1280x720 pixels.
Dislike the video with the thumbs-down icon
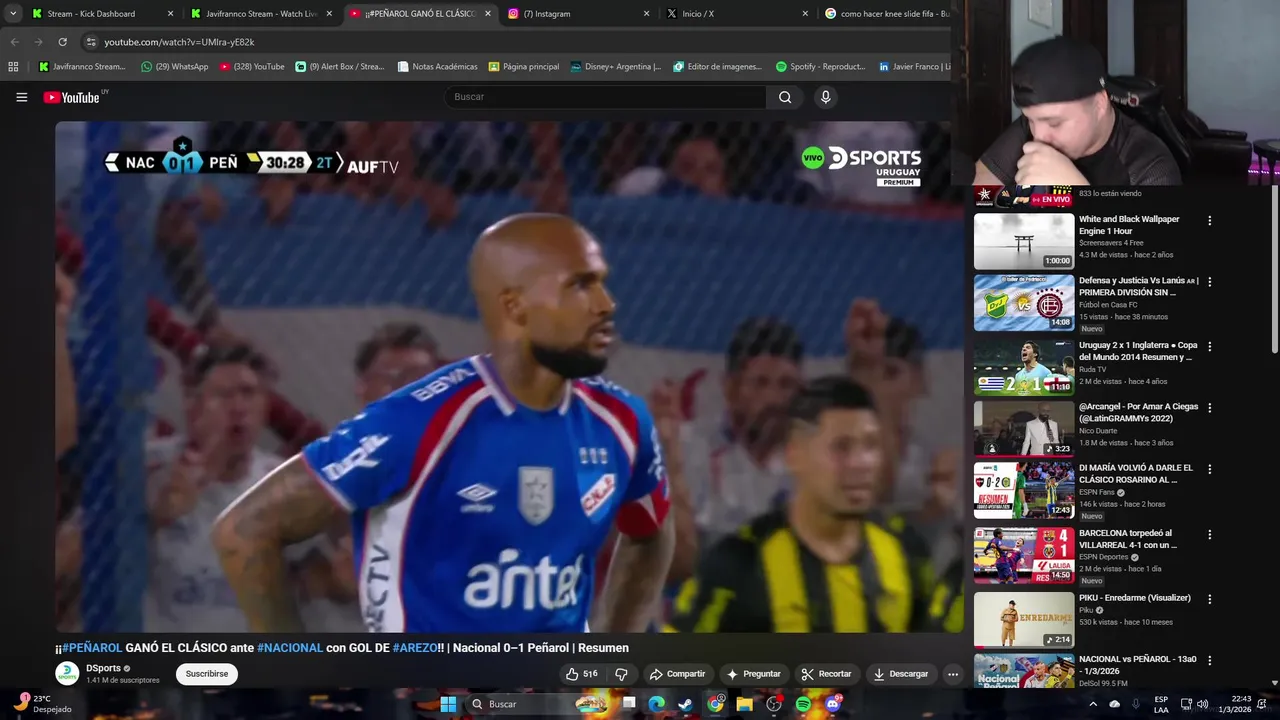pyautogui.click(x=621, y=674)
